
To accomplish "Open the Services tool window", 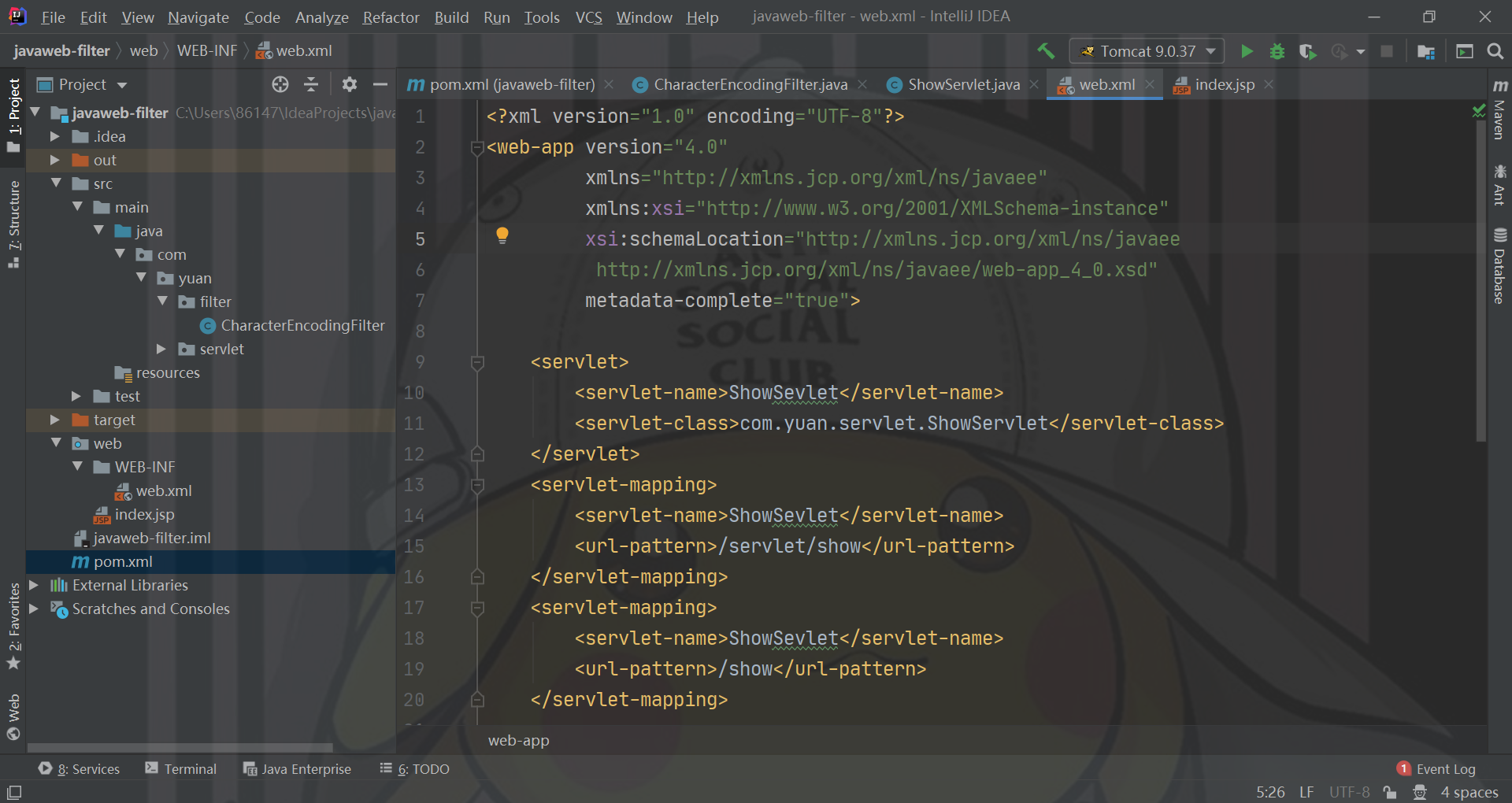I will click(x=79, y=769).
